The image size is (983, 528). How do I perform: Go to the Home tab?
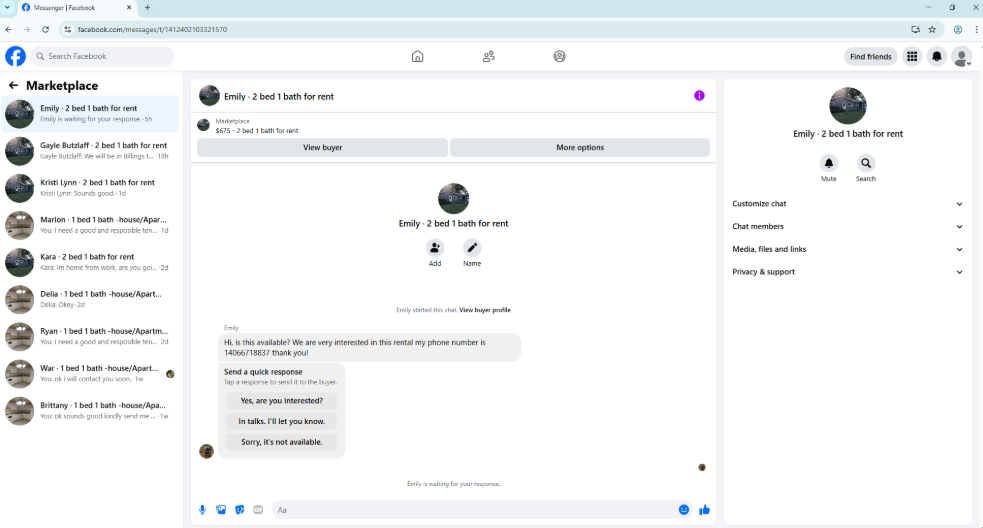(418, 56)
